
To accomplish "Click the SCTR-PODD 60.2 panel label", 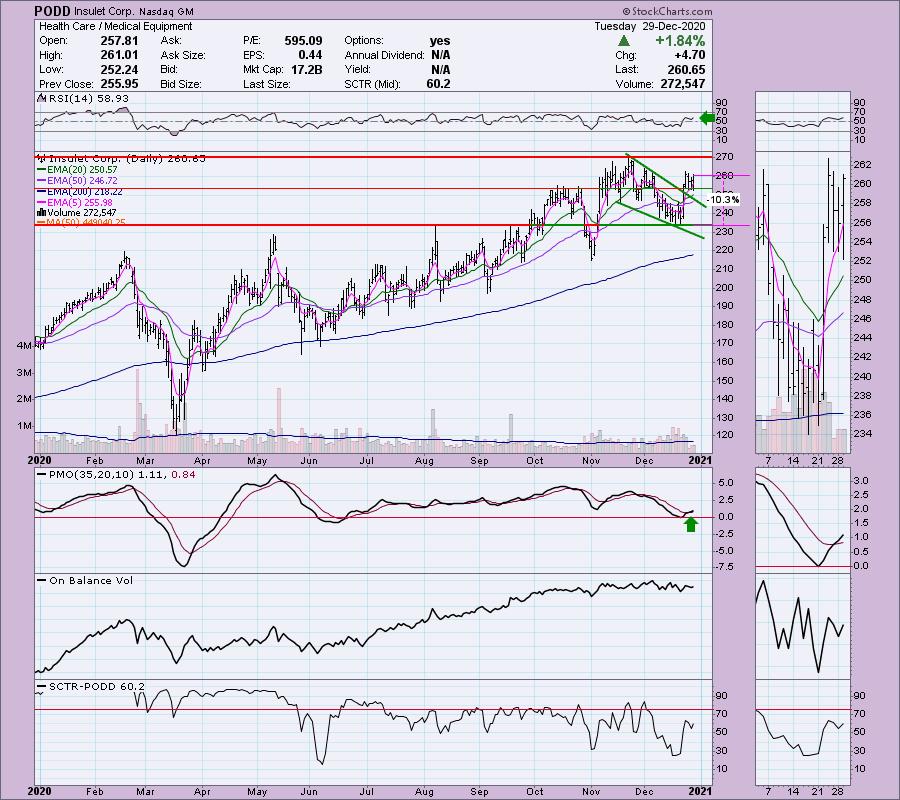I will pos(92,687).
